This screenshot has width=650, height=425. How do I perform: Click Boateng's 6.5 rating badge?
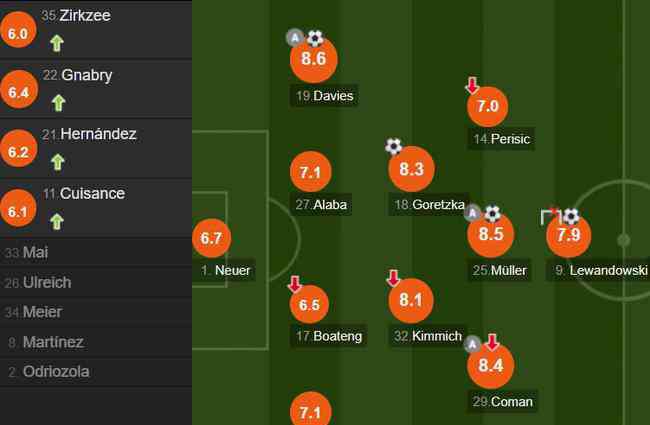pos(309,304)
